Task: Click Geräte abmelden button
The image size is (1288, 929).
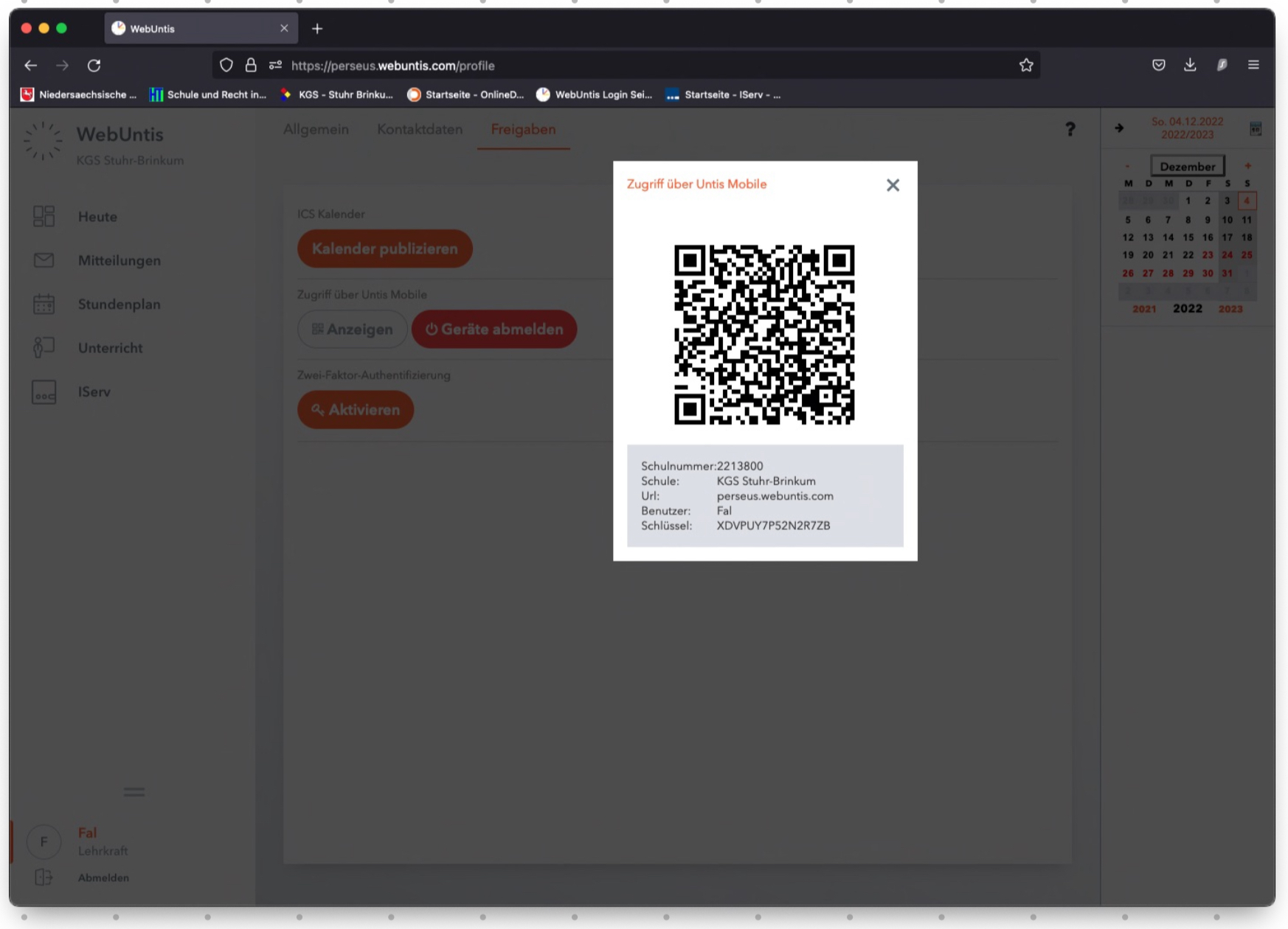Action: click(x=494, y=329)
